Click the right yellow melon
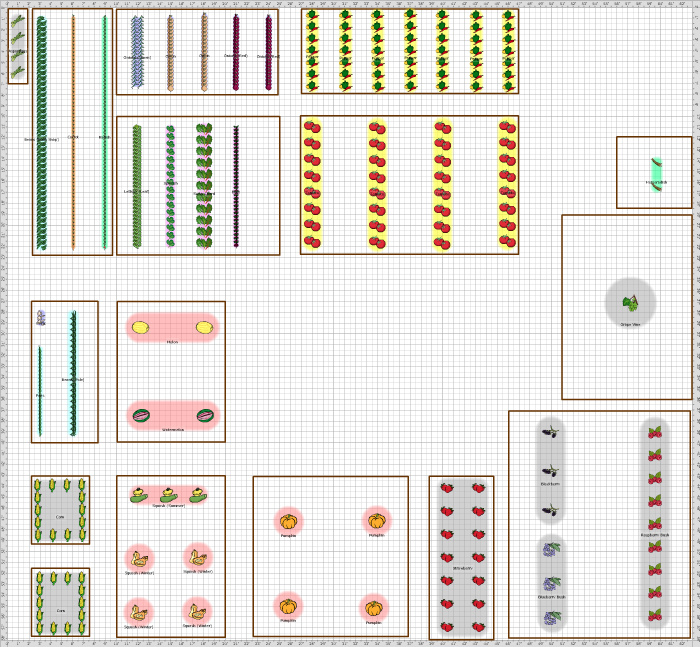Image resolution: width=700 pixels, height=647 pixels. 204,327
